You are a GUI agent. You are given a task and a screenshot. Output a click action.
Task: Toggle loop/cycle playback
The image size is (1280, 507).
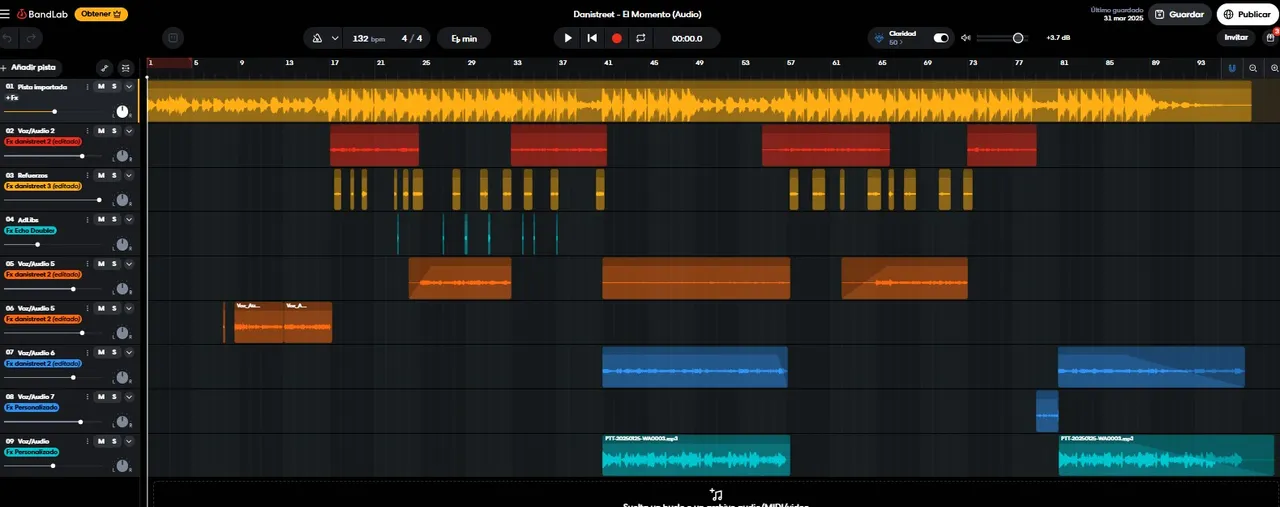[x=640, y=38]
